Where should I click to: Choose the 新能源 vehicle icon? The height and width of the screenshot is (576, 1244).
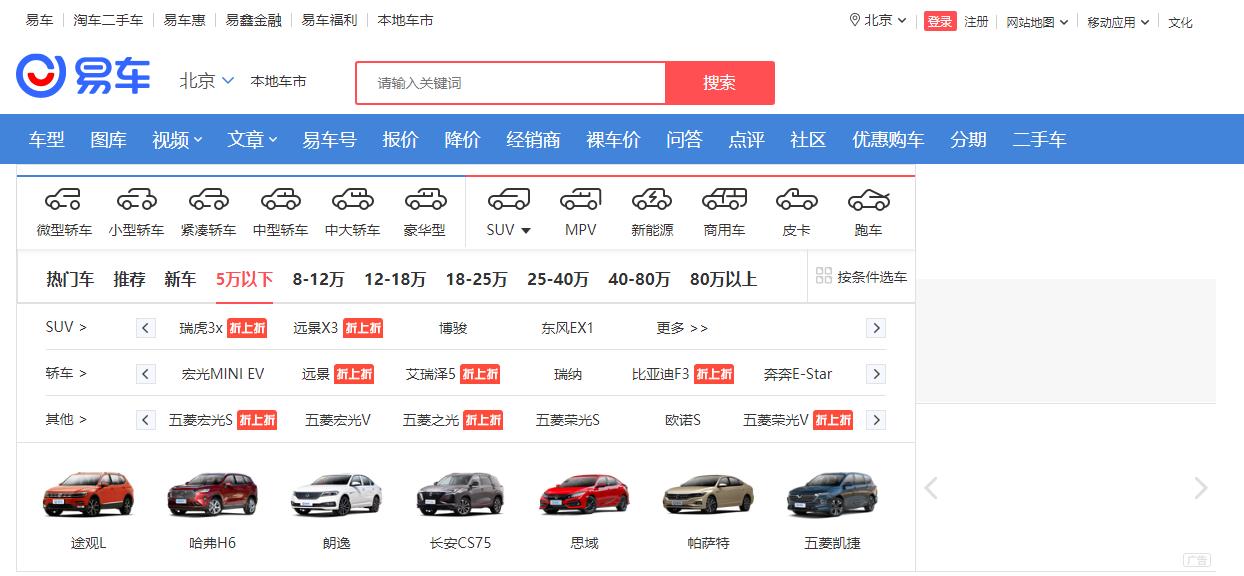pos(652,199)
